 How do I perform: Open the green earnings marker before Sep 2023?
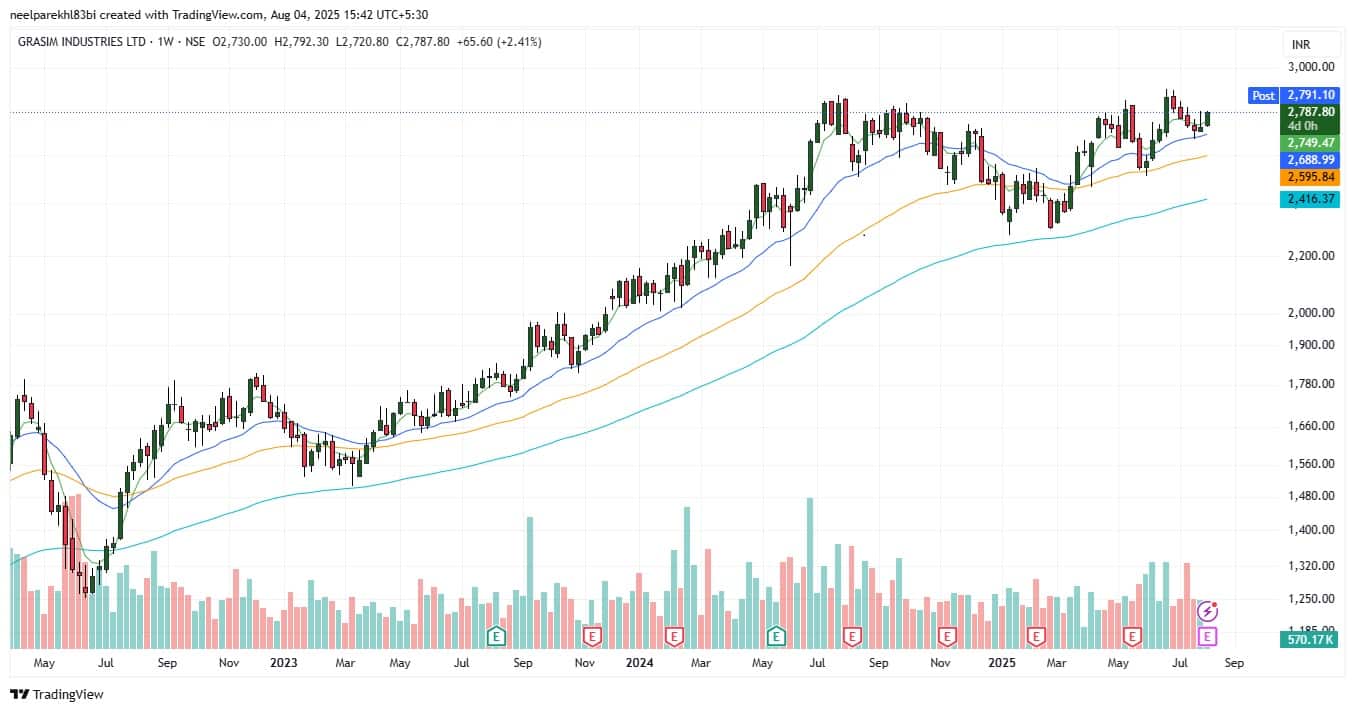tap(495, 636)
